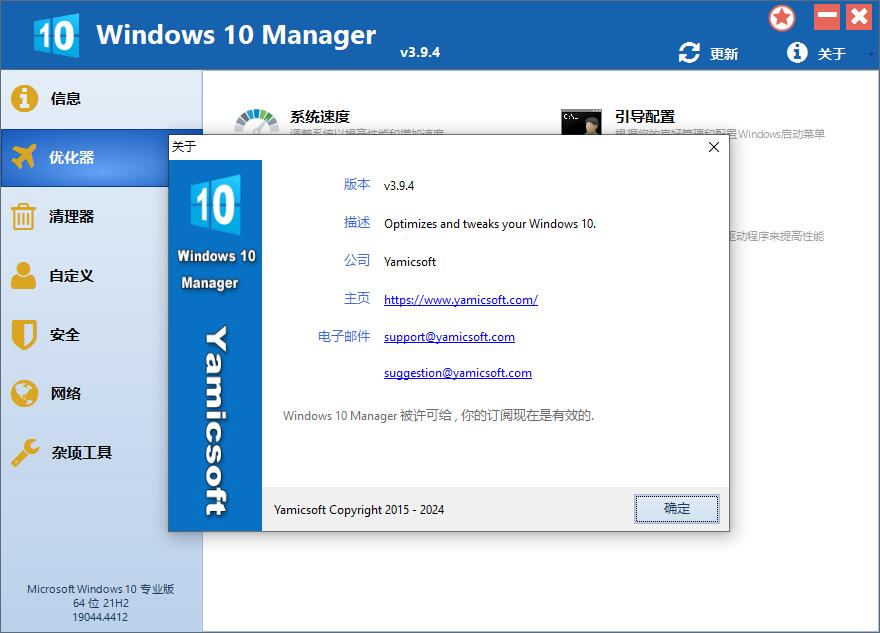Click the v3.9.4 version label in header
880x633 pixels.
[x=420, y=52]
